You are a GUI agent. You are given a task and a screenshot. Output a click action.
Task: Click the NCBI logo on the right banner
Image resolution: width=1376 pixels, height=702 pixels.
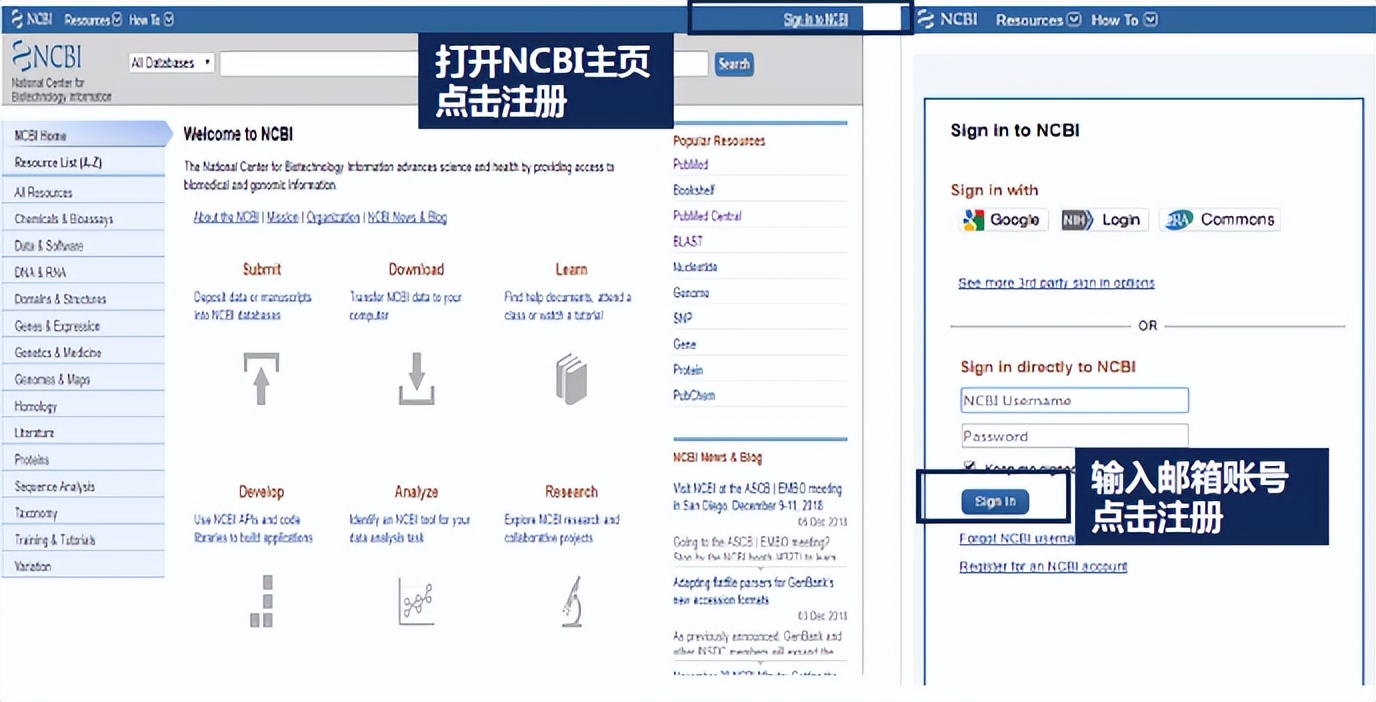click(948, 18)
